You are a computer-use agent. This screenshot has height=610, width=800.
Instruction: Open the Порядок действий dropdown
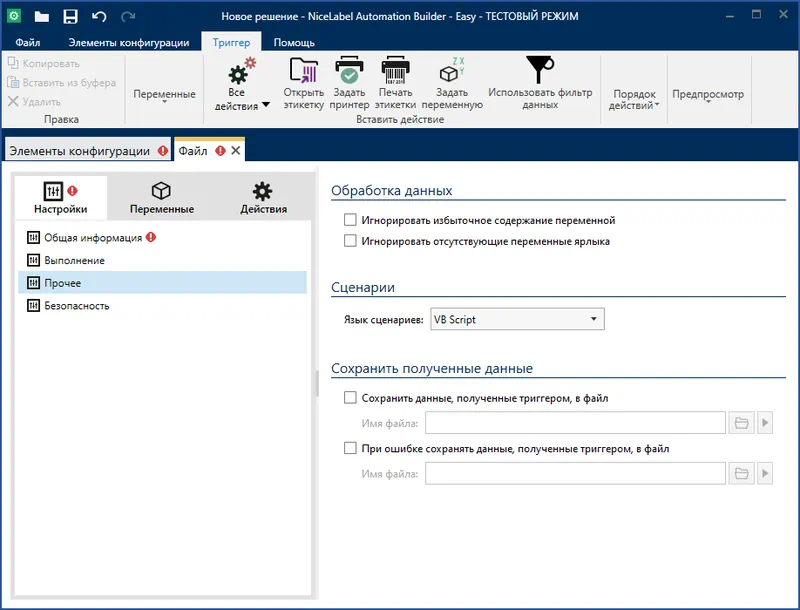pyautogui.click(x=634, y=99)
